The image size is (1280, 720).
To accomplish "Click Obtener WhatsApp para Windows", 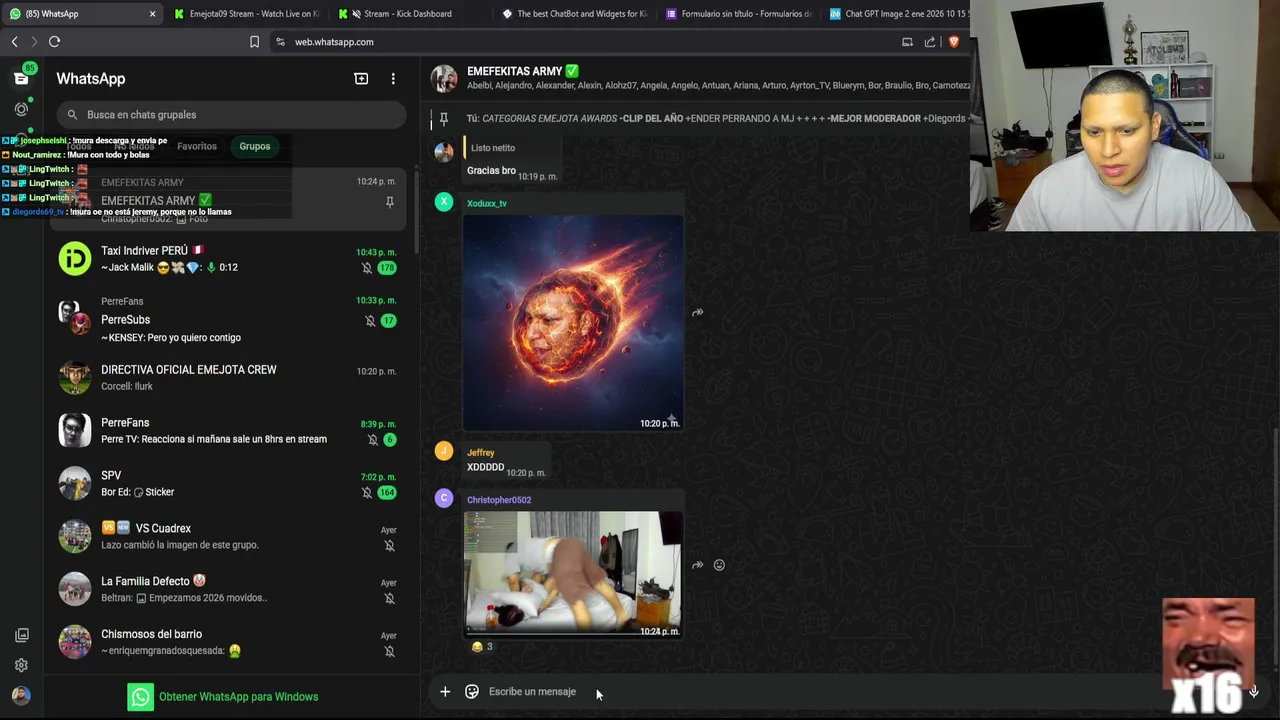I will [238, 697].
